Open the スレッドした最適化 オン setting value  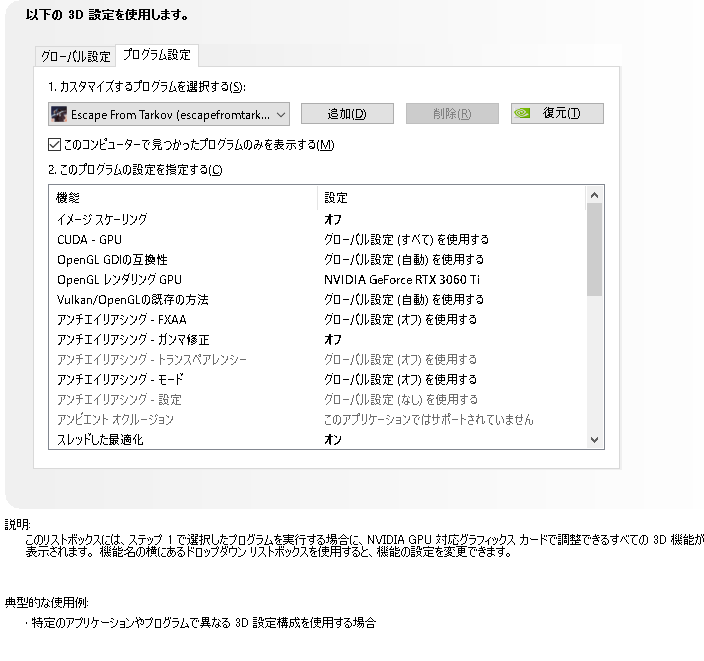(x=333, y=440)
